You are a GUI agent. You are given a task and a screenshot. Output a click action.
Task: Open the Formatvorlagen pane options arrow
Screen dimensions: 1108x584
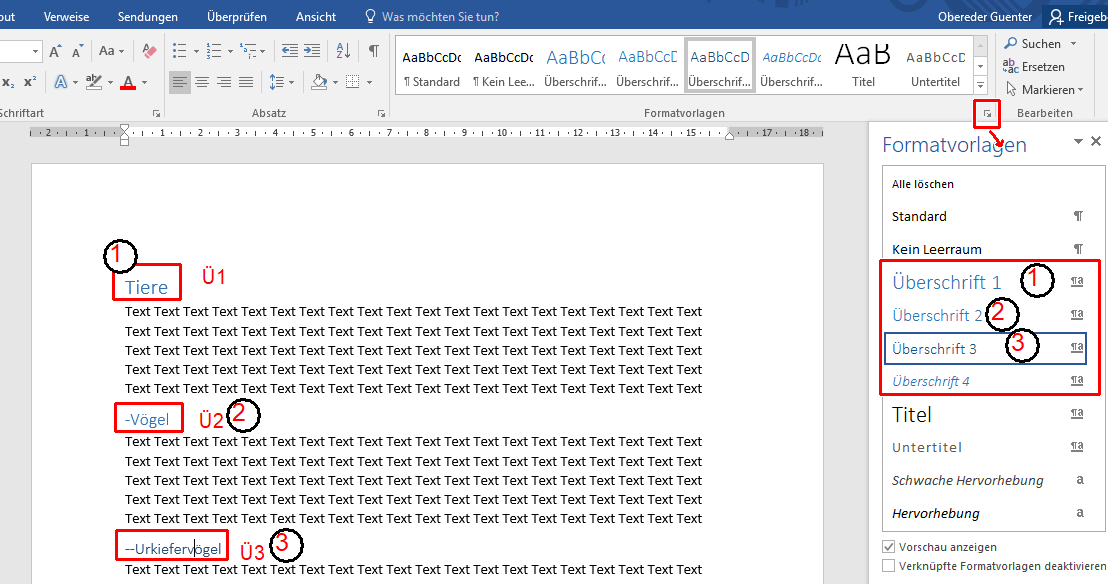click(1078, 141)
